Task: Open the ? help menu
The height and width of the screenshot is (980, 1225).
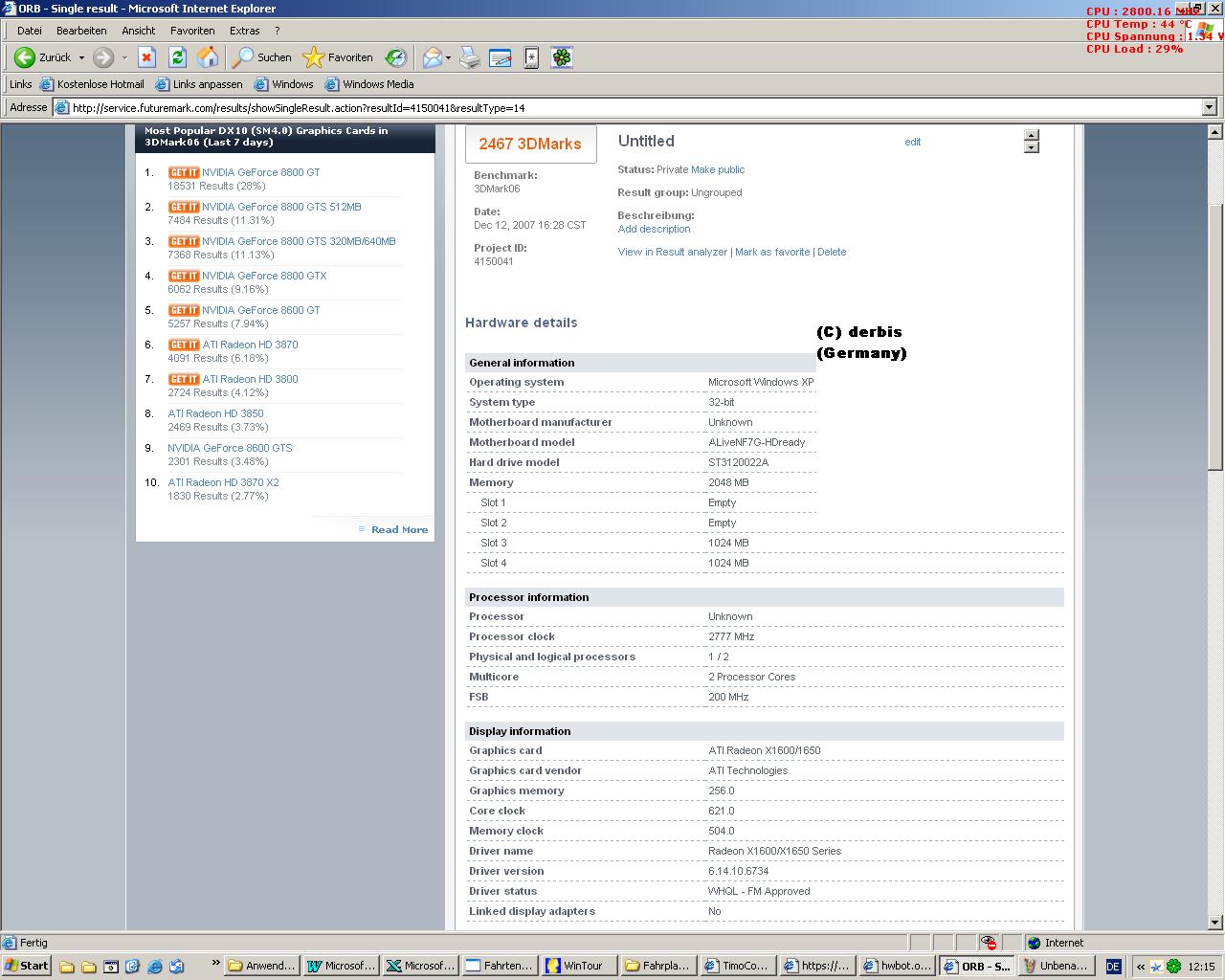Action: [x=278, y=31]
